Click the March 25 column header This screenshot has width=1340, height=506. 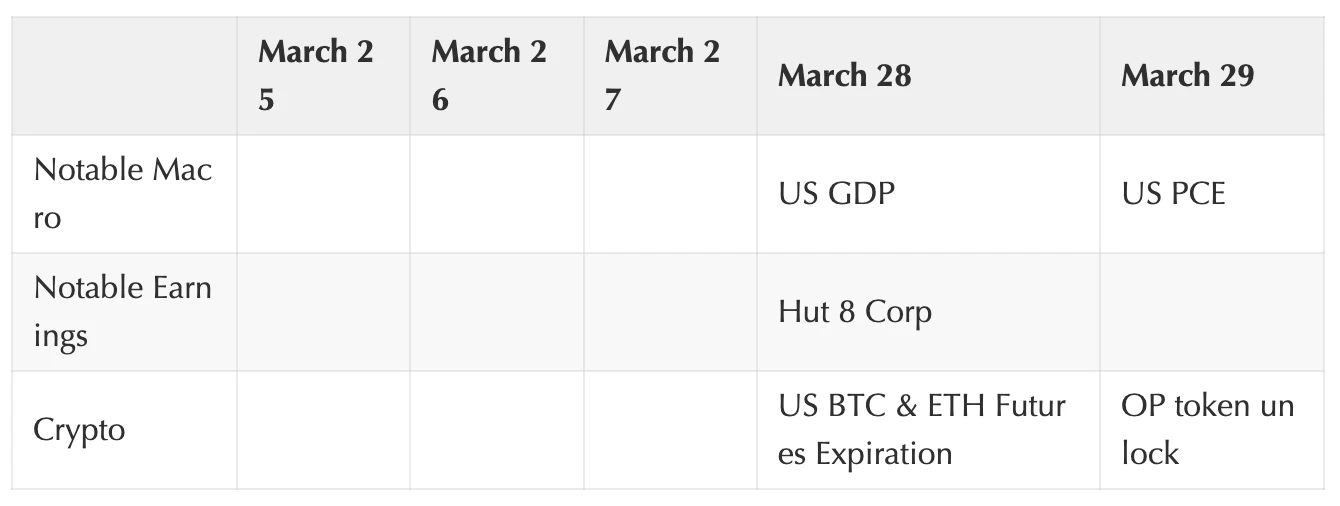click(x=316, y=76)
